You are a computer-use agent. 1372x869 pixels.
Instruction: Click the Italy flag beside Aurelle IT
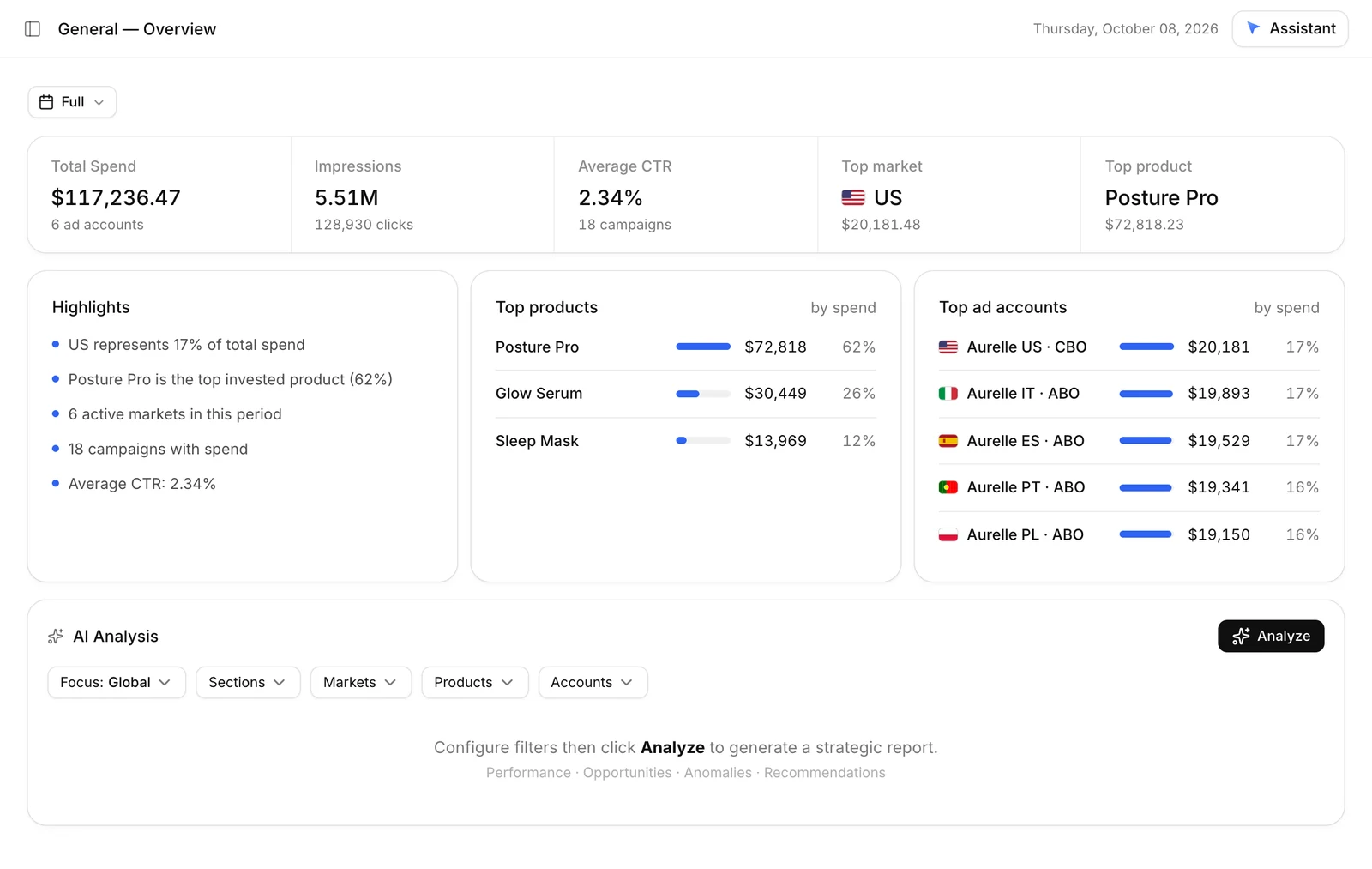click(x=948, y=394)
